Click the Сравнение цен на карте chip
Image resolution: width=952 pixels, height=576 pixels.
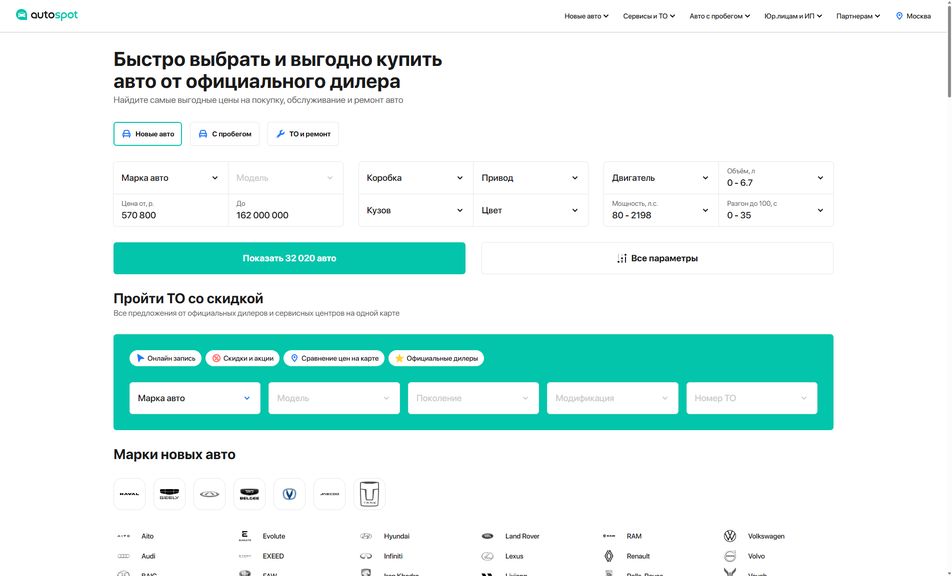(x=334, y=358)
